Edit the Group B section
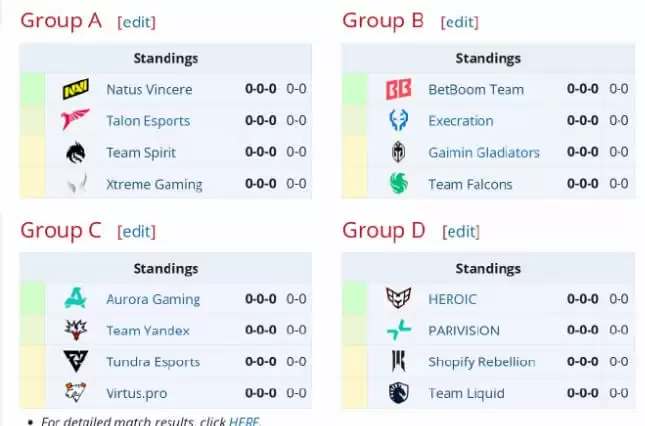Image resolution: width=645 pixels, height=426 pixels. tap(459, 22)
